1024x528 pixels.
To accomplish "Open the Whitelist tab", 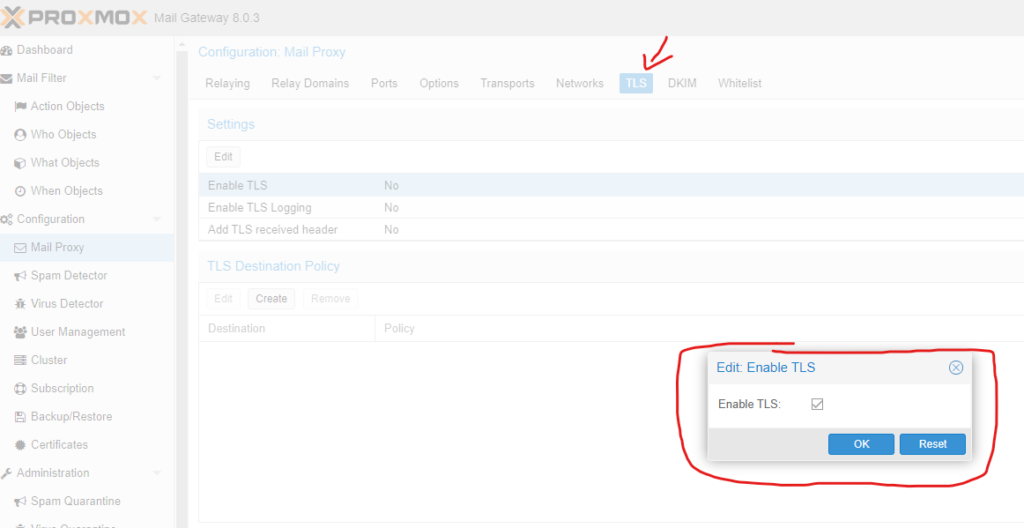I will click(740, 84).
